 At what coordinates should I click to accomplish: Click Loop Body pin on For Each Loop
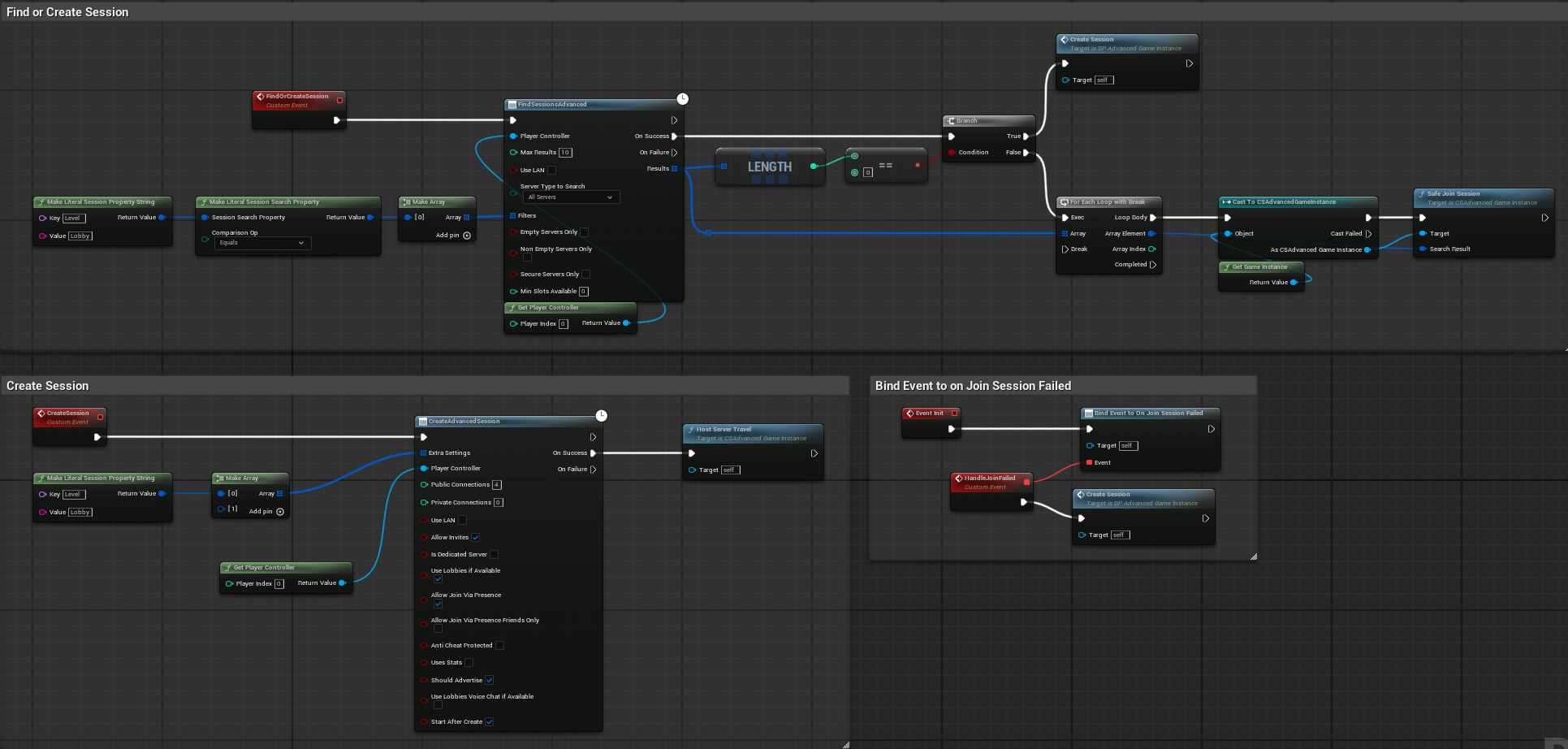[1152, 218]
